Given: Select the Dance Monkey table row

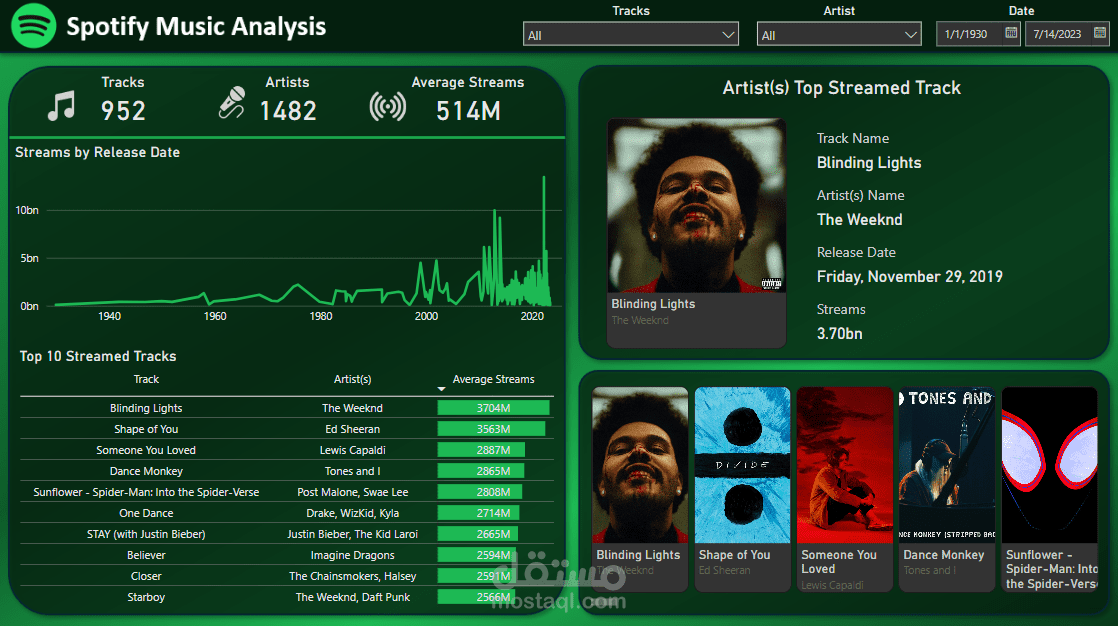Looking at the screenshot, I should point(287,471).
